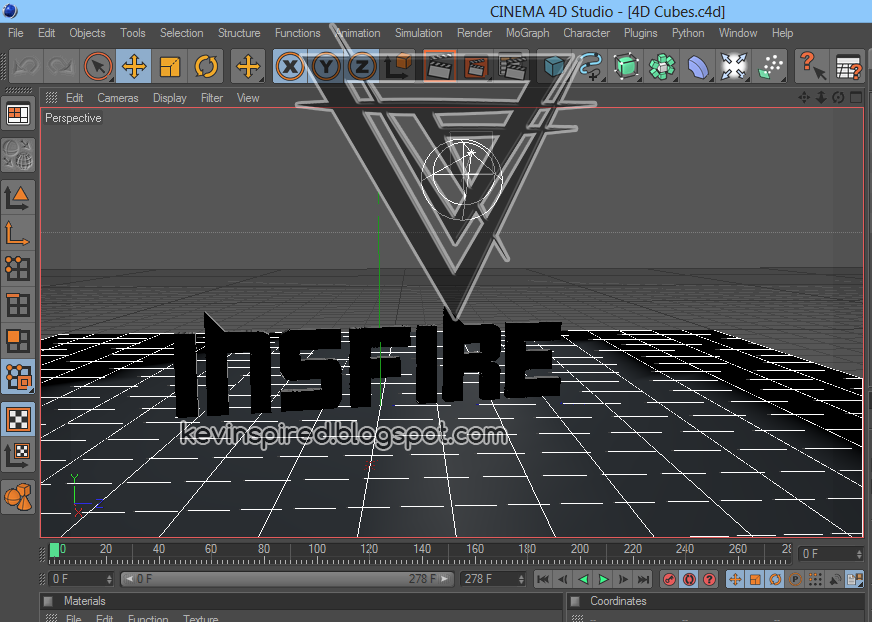
Task: Click the Redo arrow icon
Action: click(61, 67)
